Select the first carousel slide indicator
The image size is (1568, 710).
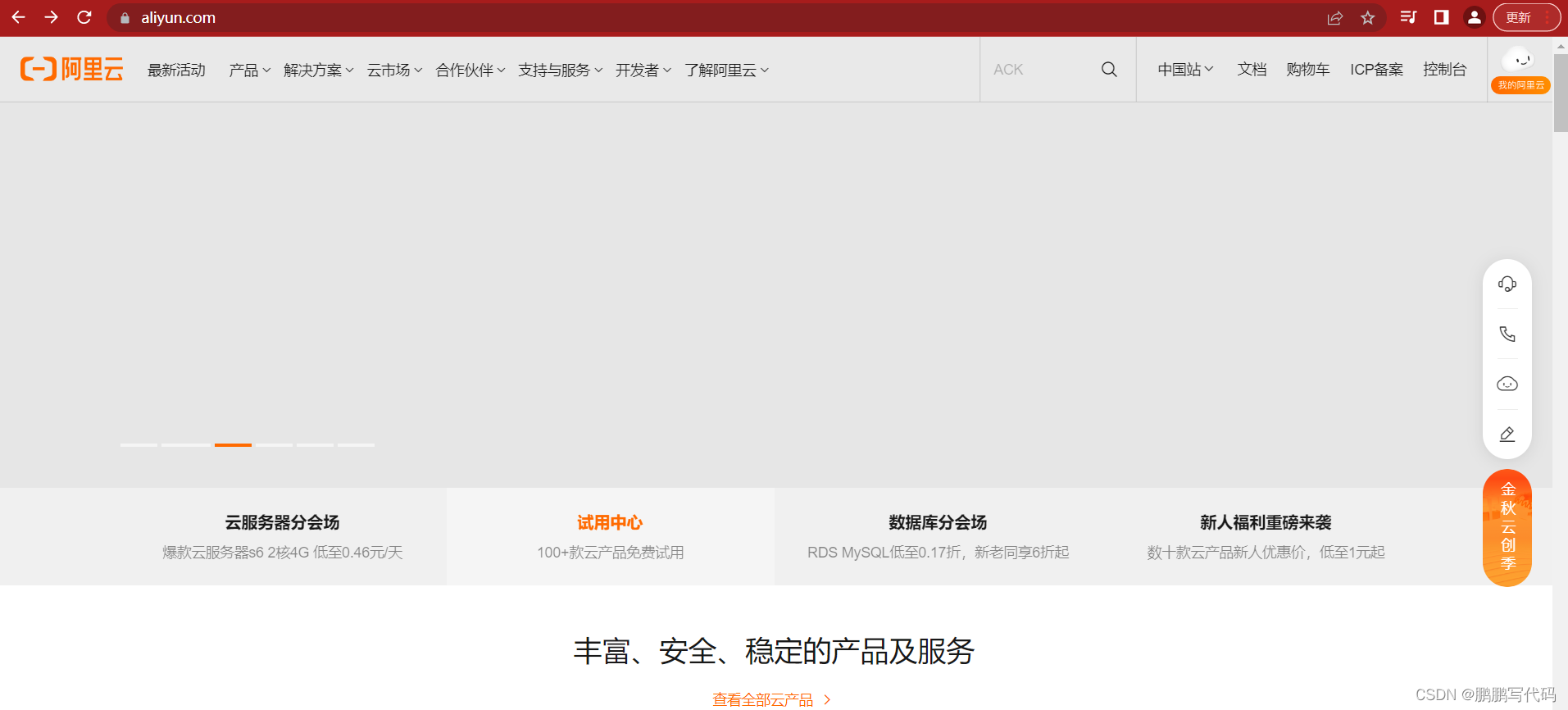(x=139, y=445)
